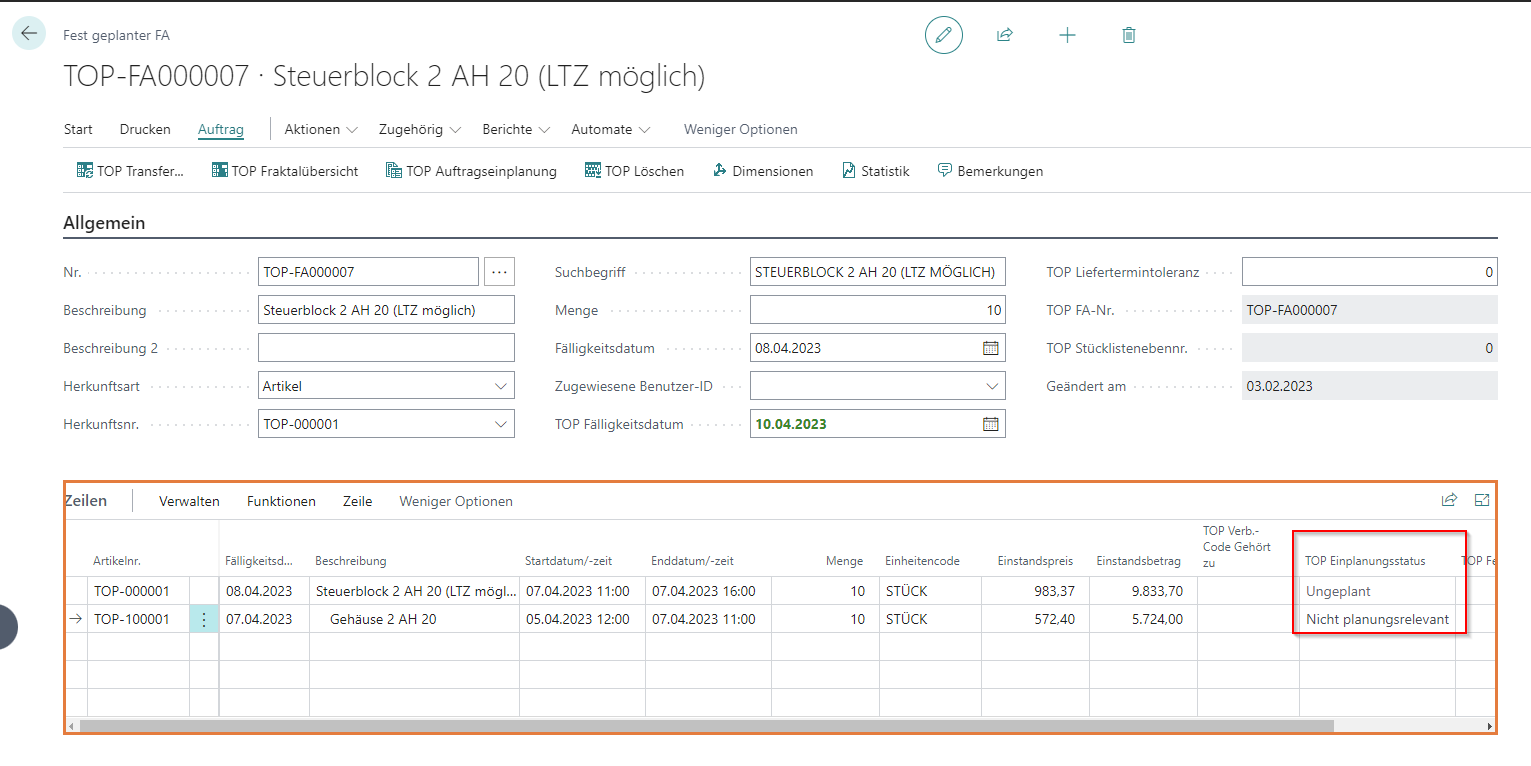Open the Aktionen menu

pos(320,129)
